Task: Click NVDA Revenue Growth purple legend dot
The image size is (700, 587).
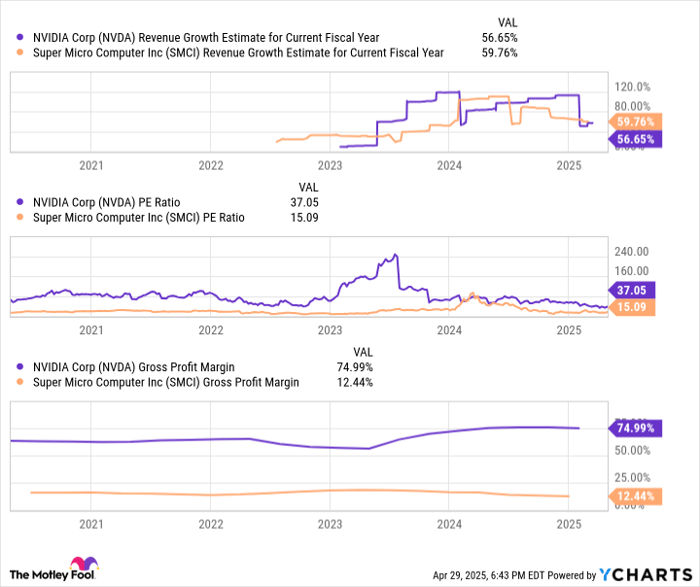Action: point(12,37)
